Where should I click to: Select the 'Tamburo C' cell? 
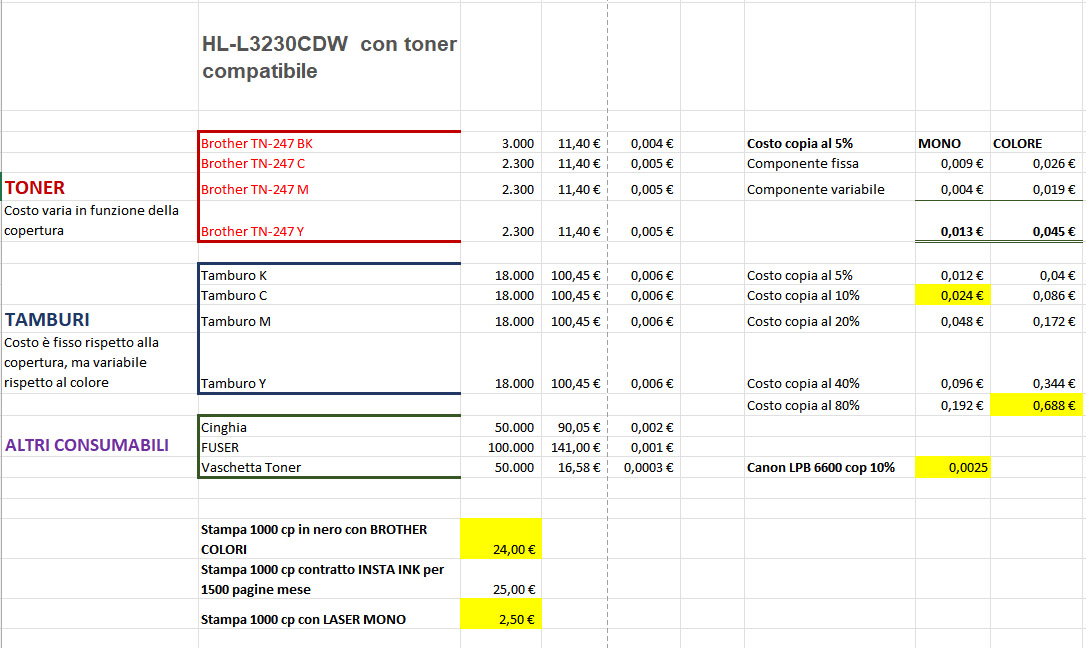329,295
